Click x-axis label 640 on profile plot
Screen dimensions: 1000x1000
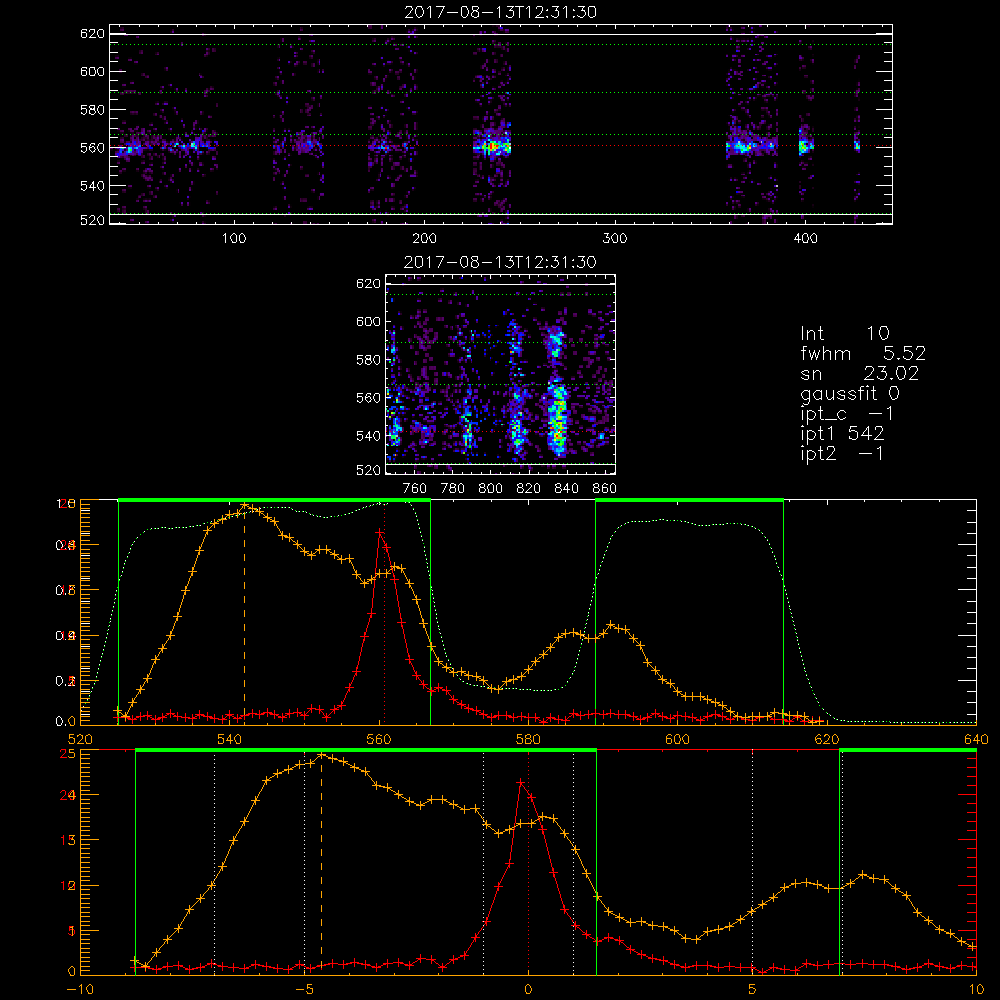[x=976, y=739]
